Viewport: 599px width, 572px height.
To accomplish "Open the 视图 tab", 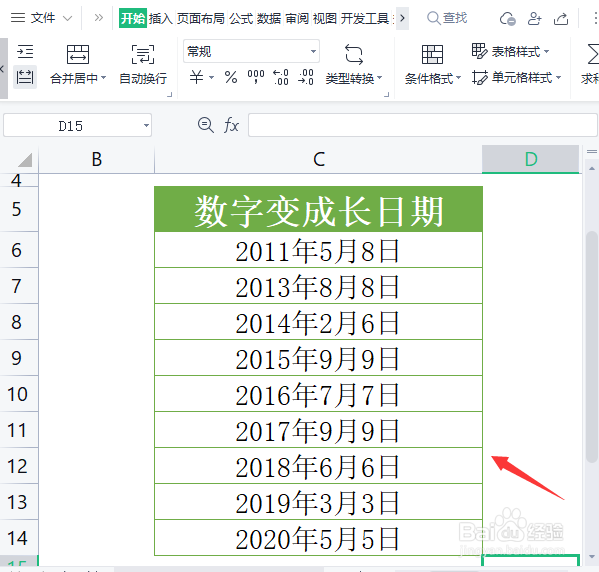I will click(x=325, y=18).
